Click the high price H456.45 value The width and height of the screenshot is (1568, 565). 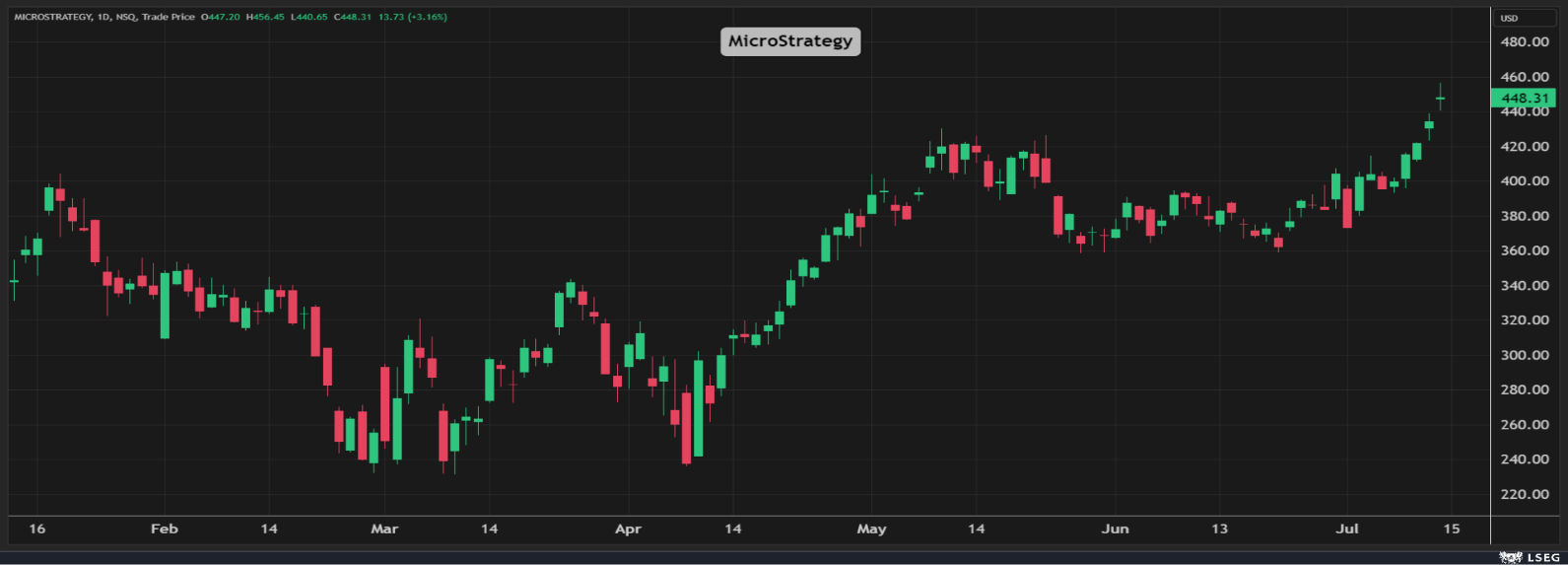(x=266, y=17)
